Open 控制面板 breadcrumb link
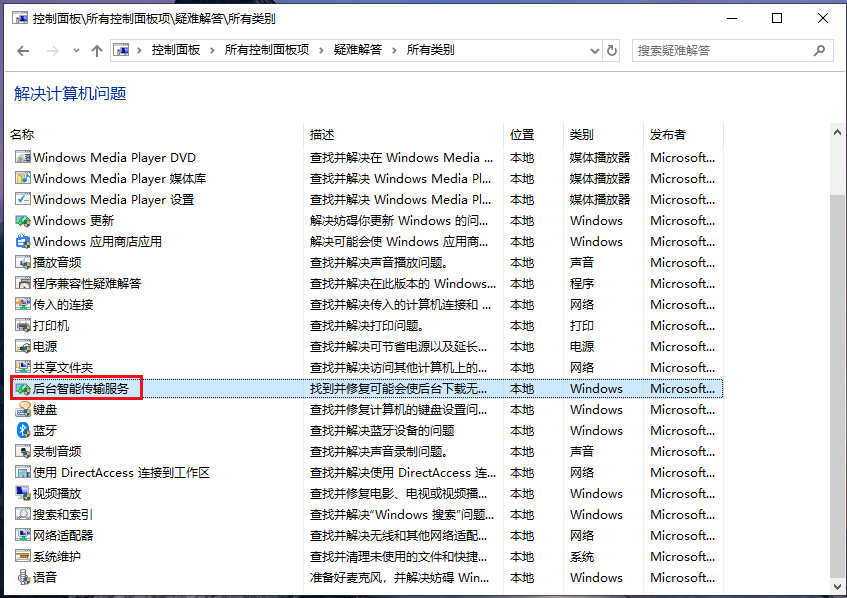 (176, 50)
